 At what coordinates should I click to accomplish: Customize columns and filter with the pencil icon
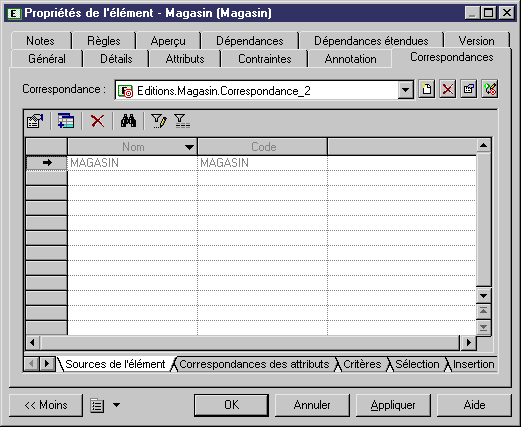[159, 121]
